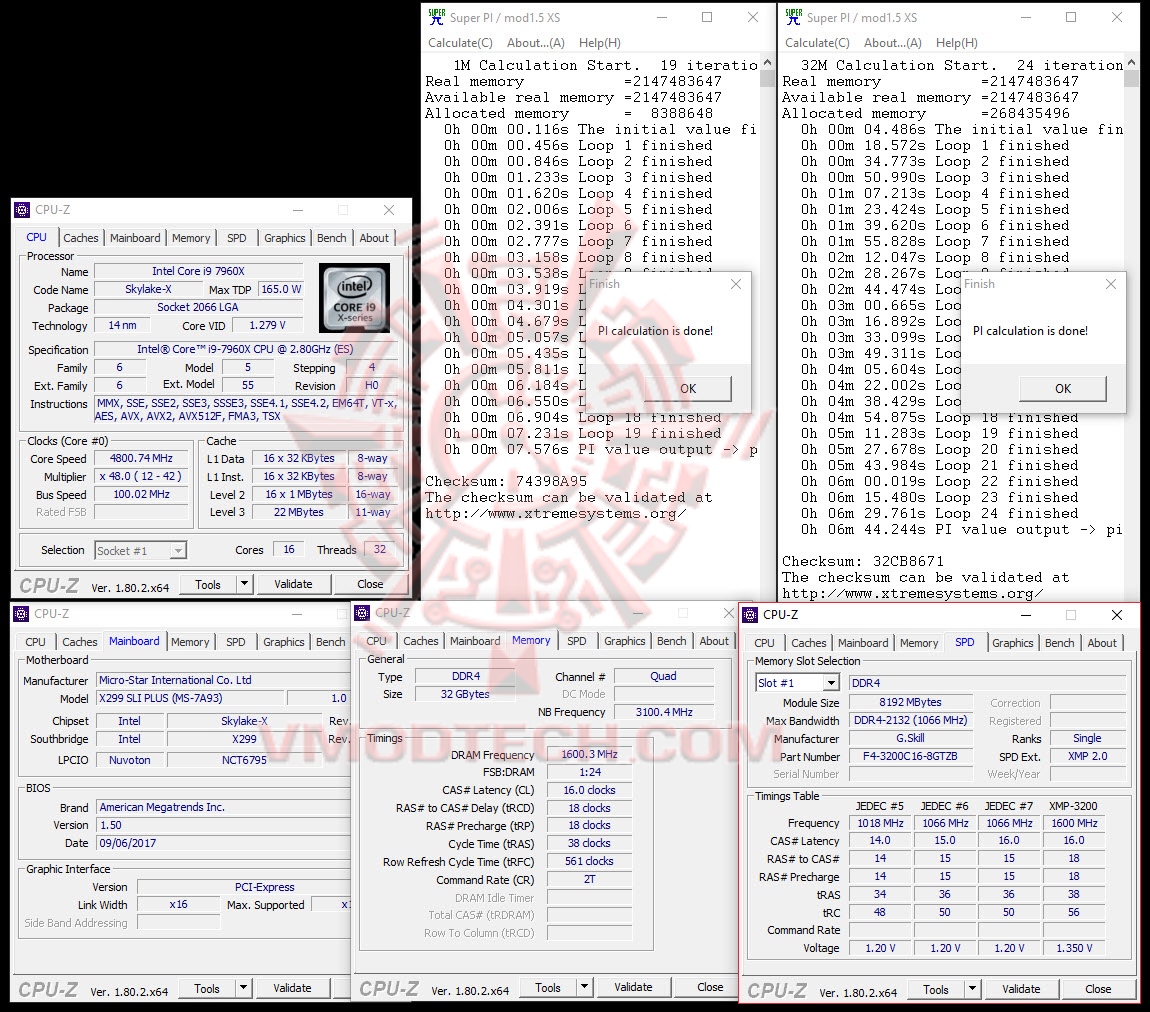This screenshot has width=1150, height=1012.
Task: Switch to the Bench tab in SPD window
Action: [1059, 643]
